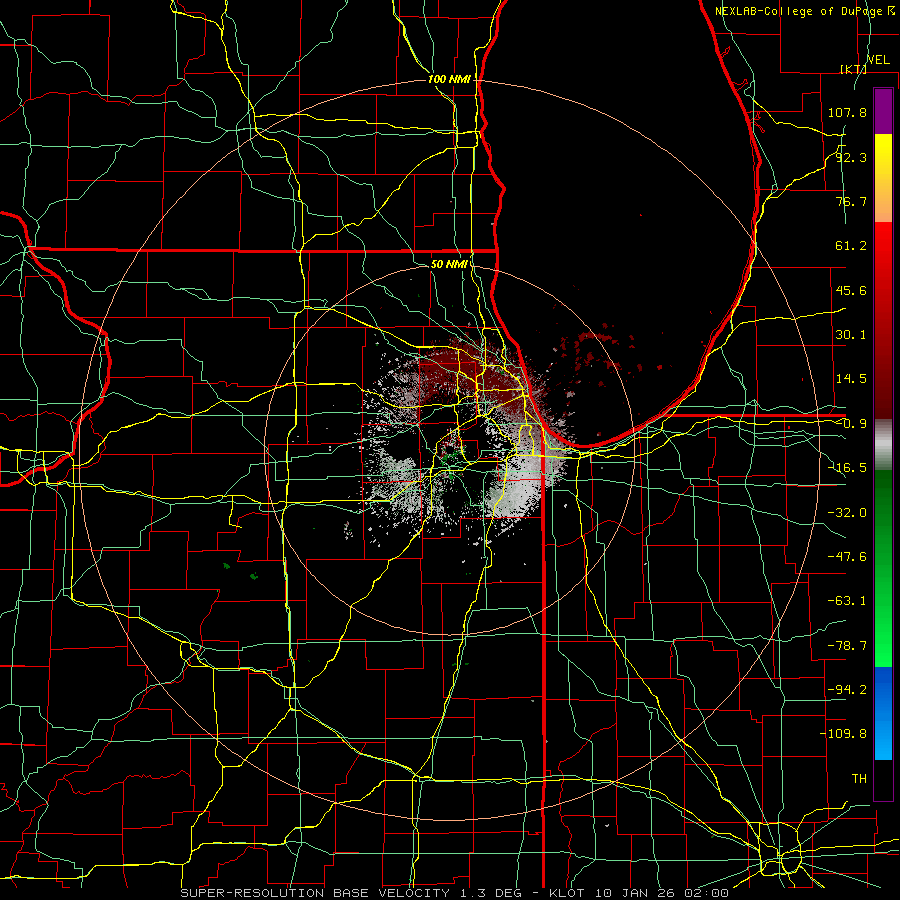Image resolution: width=900 pixels, height=900 pixels.
Task: Click the -109.8 legend value
Action: tap(843, 734)
